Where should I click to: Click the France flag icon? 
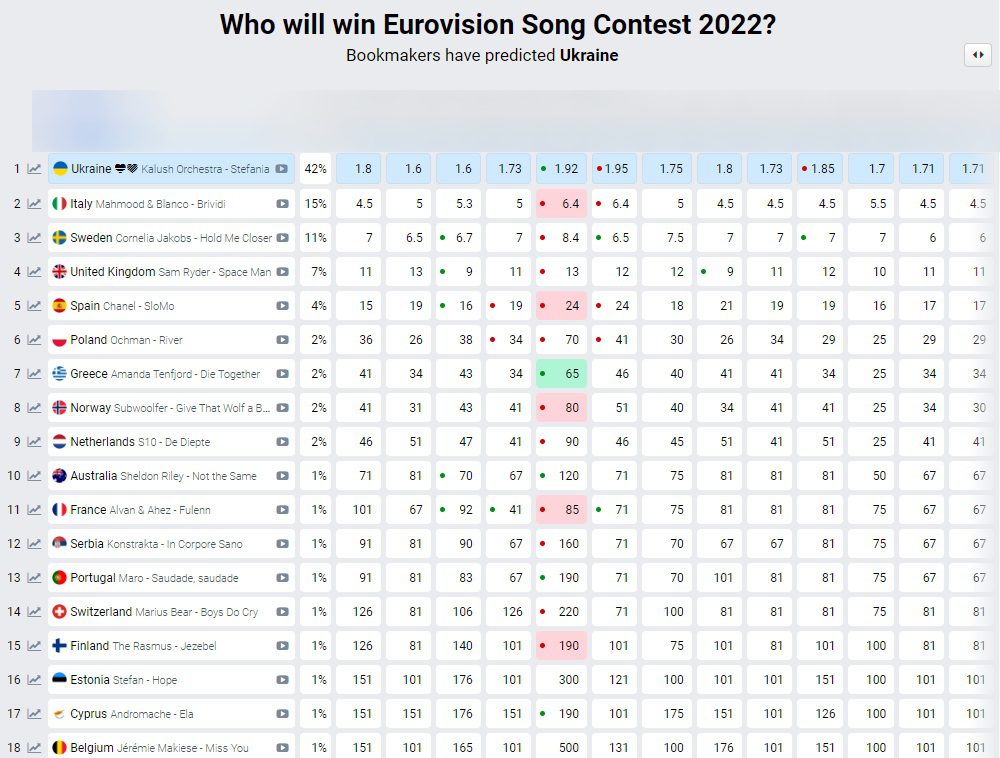[x=60, y=510]
